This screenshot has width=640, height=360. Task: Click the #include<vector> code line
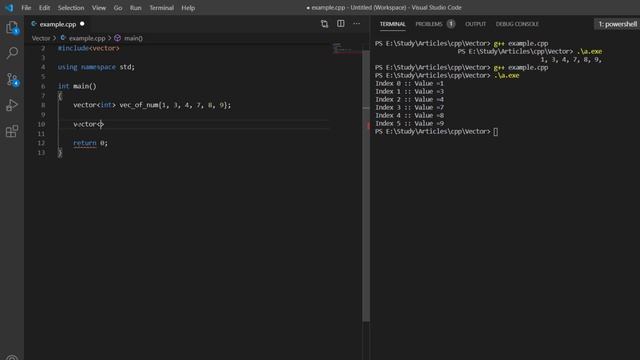(89, 48)
